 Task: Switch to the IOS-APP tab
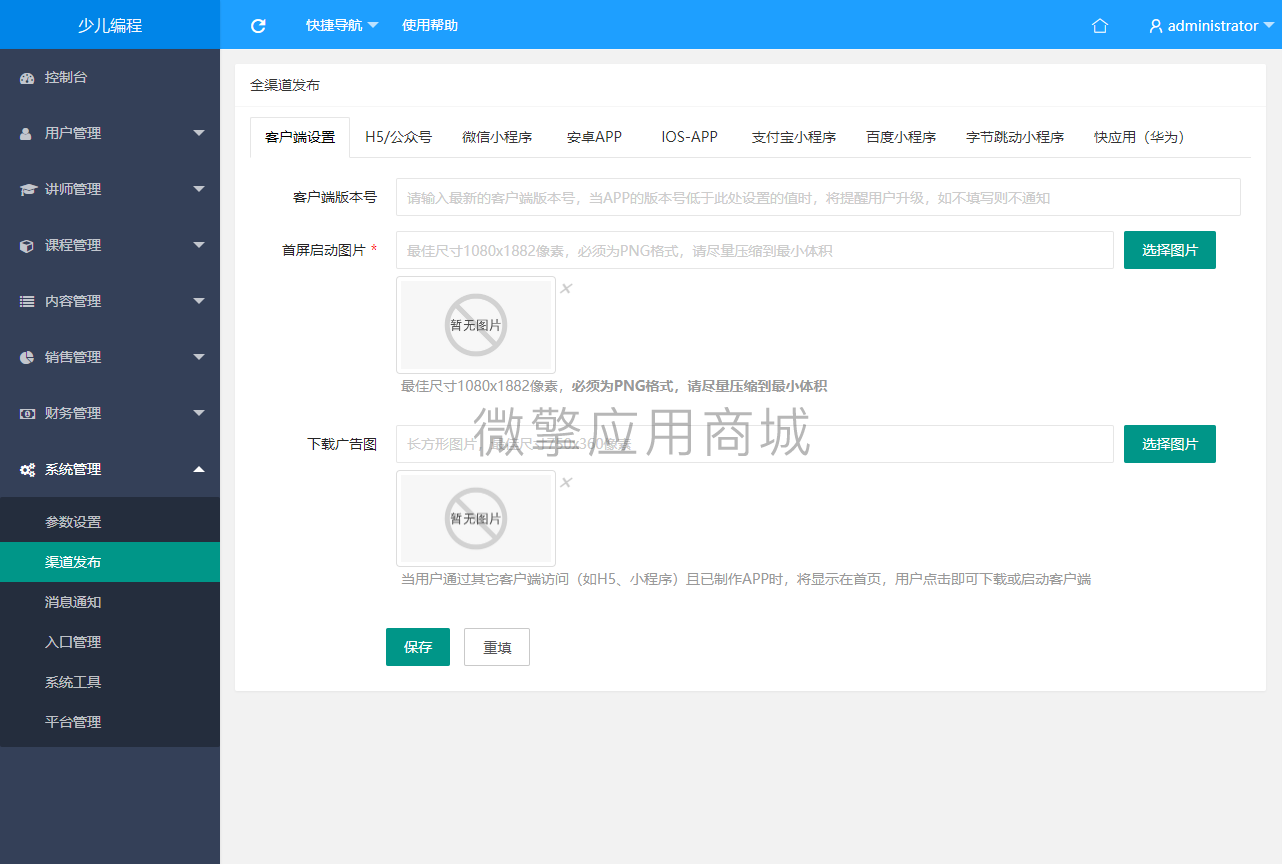689,137
